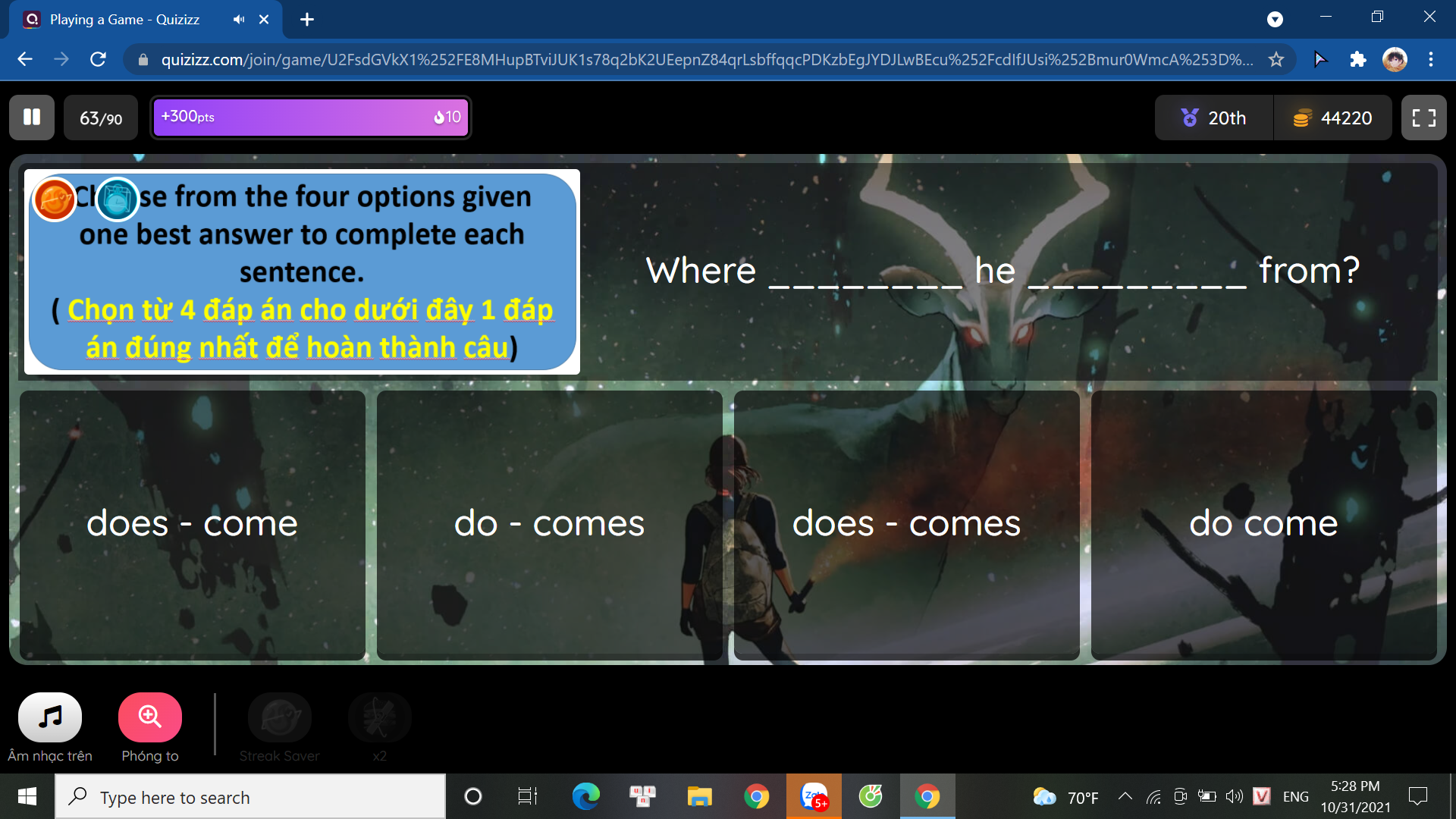Image resolution: width=1456 pixels, height=819 pixels.
Task: Click the +300pts streak progress bar
Action: pos(311,118)
